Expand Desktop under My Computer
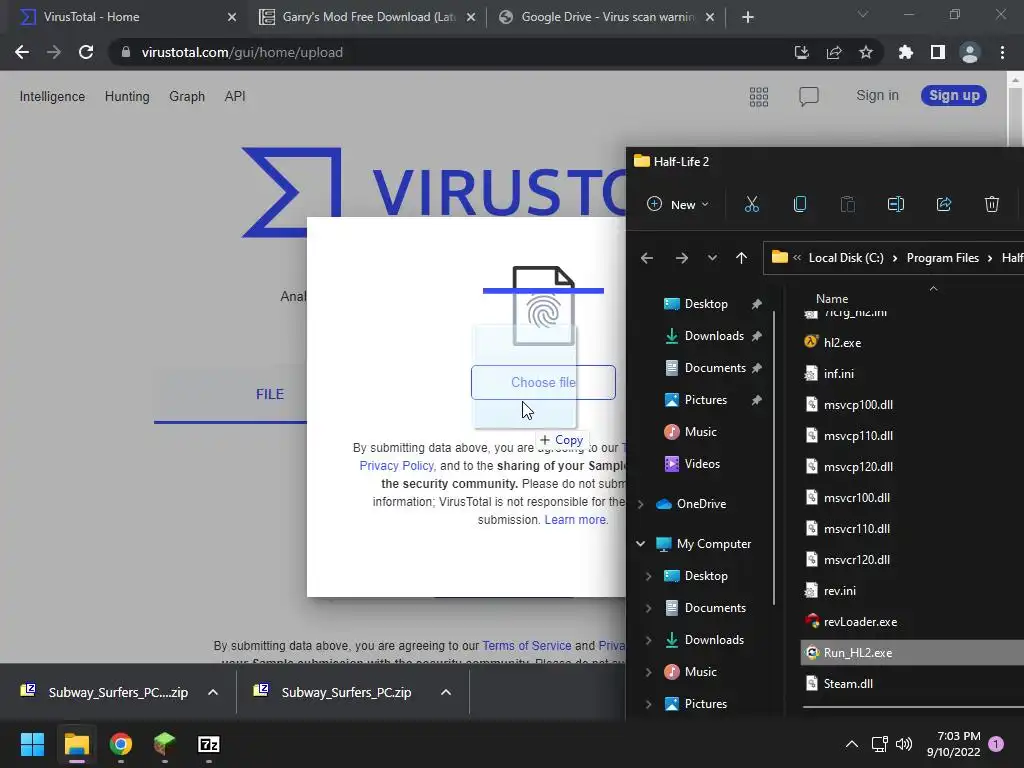Screen dimensions: 1024x768 click(648, 575)
